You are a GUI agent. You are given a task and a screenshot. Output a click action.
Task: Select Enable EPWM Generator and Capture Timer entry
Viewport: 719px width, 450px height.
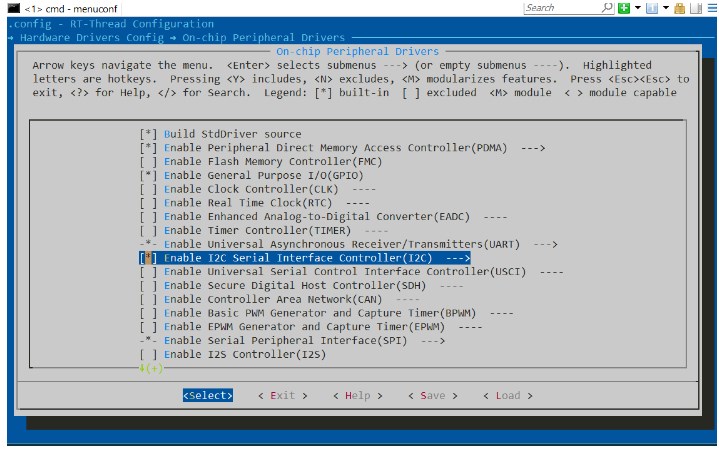coord(304,327)
